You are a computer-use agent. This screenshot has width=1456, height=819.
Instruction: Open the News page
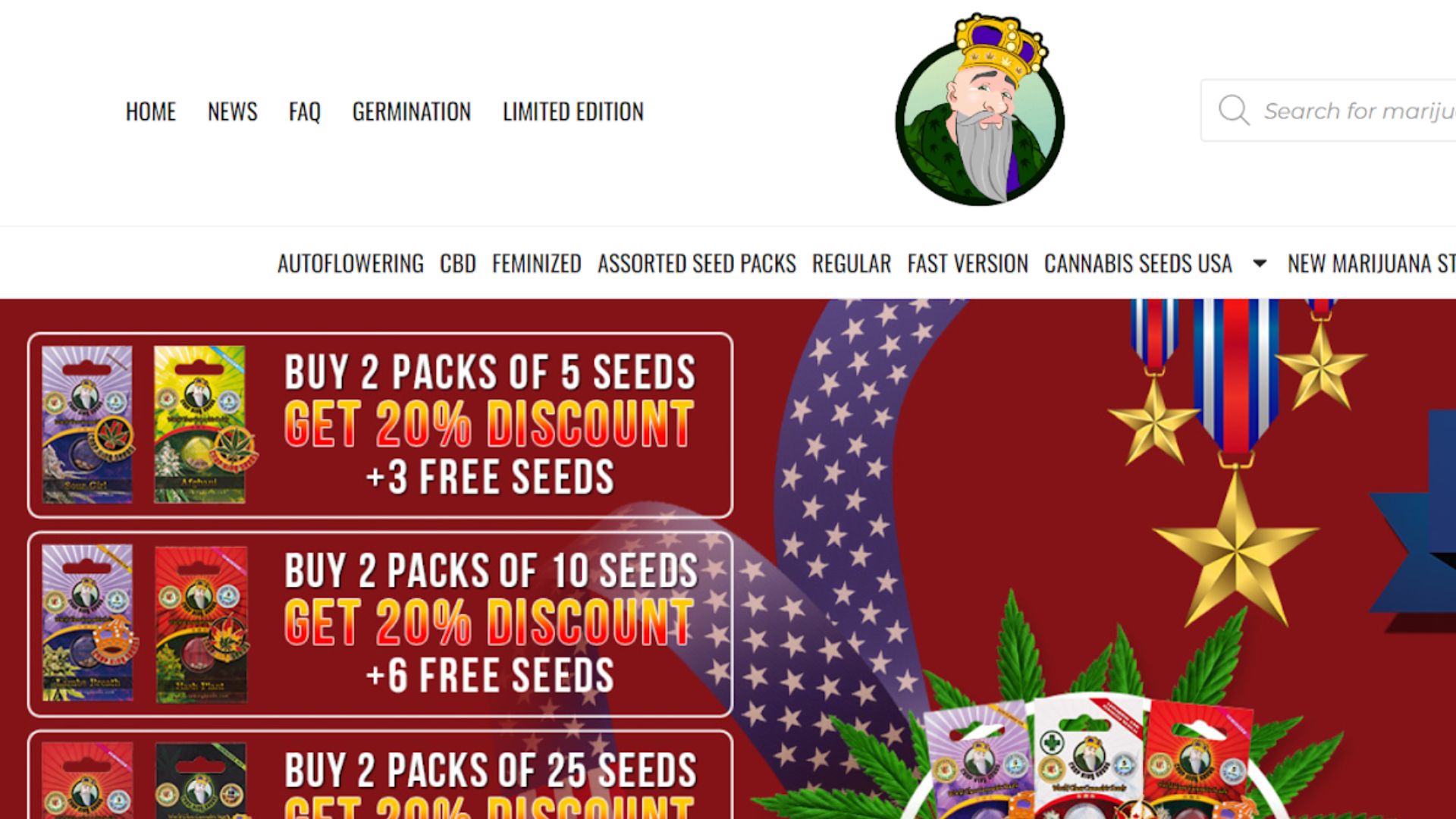point(233,111)
